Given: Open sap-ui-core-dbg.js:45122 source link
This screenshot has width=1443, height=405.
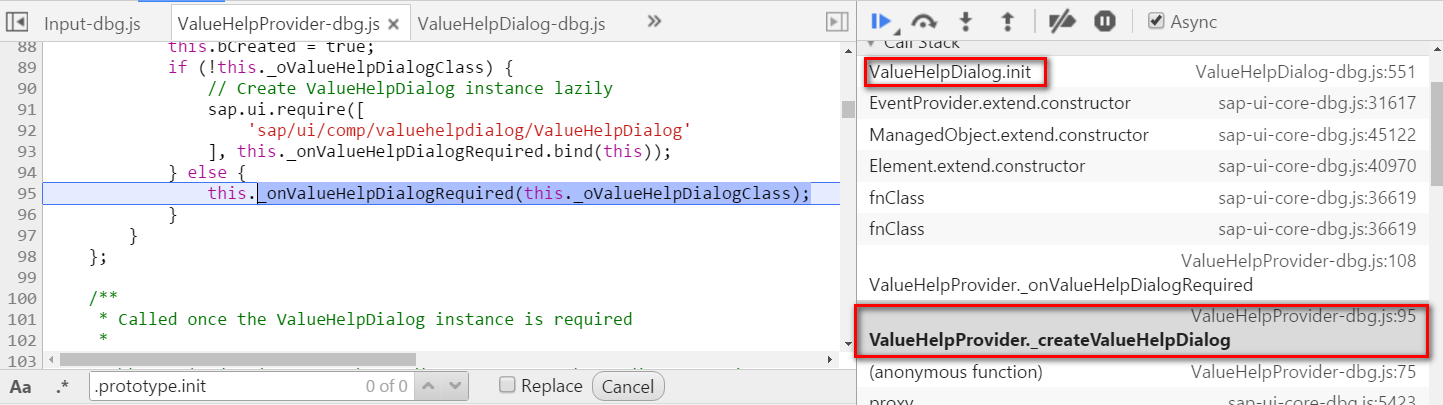Looking at the screenshot, I should pos(1317,135).
